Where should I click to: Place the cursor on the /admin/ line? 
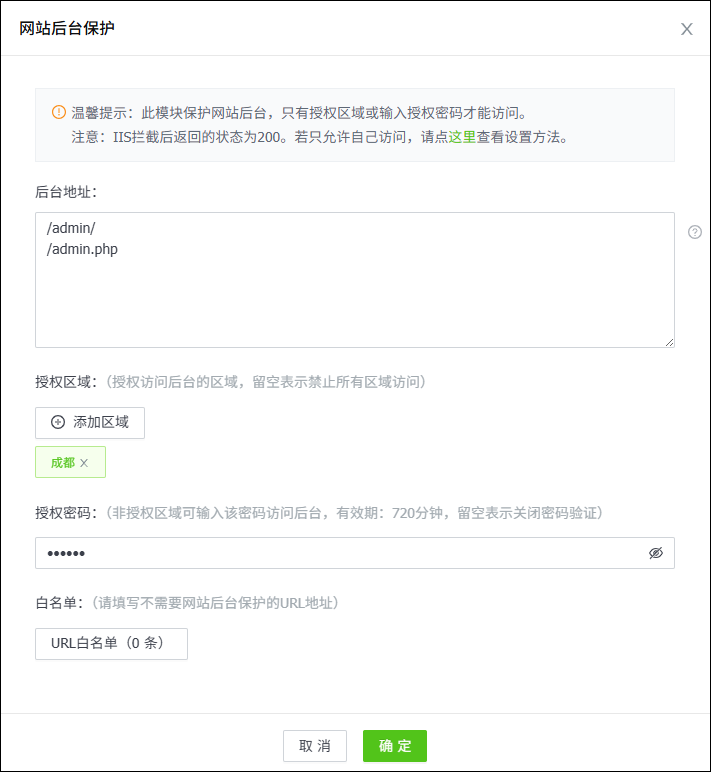71,229
